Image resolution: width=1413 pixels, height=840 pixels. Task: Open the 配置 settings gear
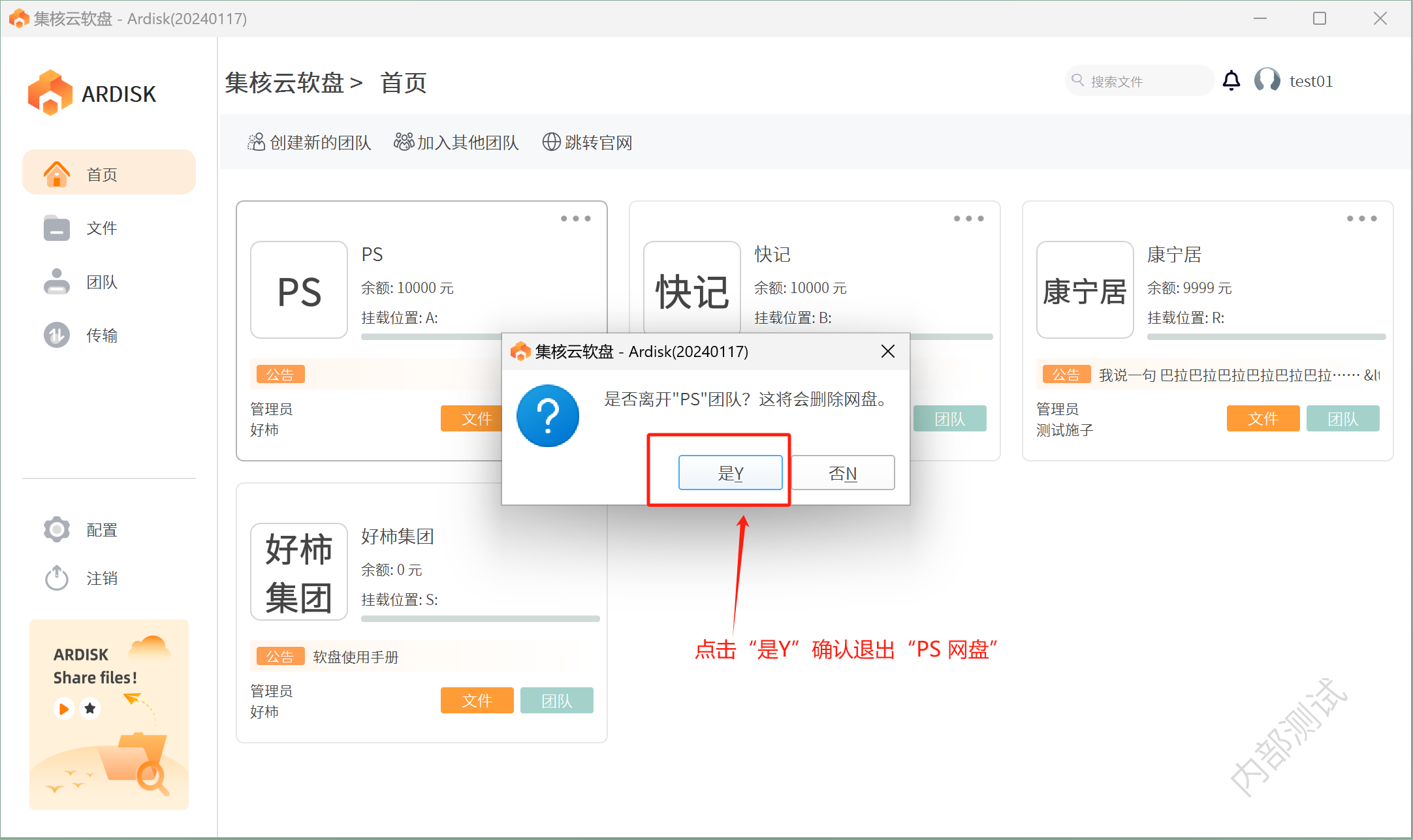[x=57, y=529]
